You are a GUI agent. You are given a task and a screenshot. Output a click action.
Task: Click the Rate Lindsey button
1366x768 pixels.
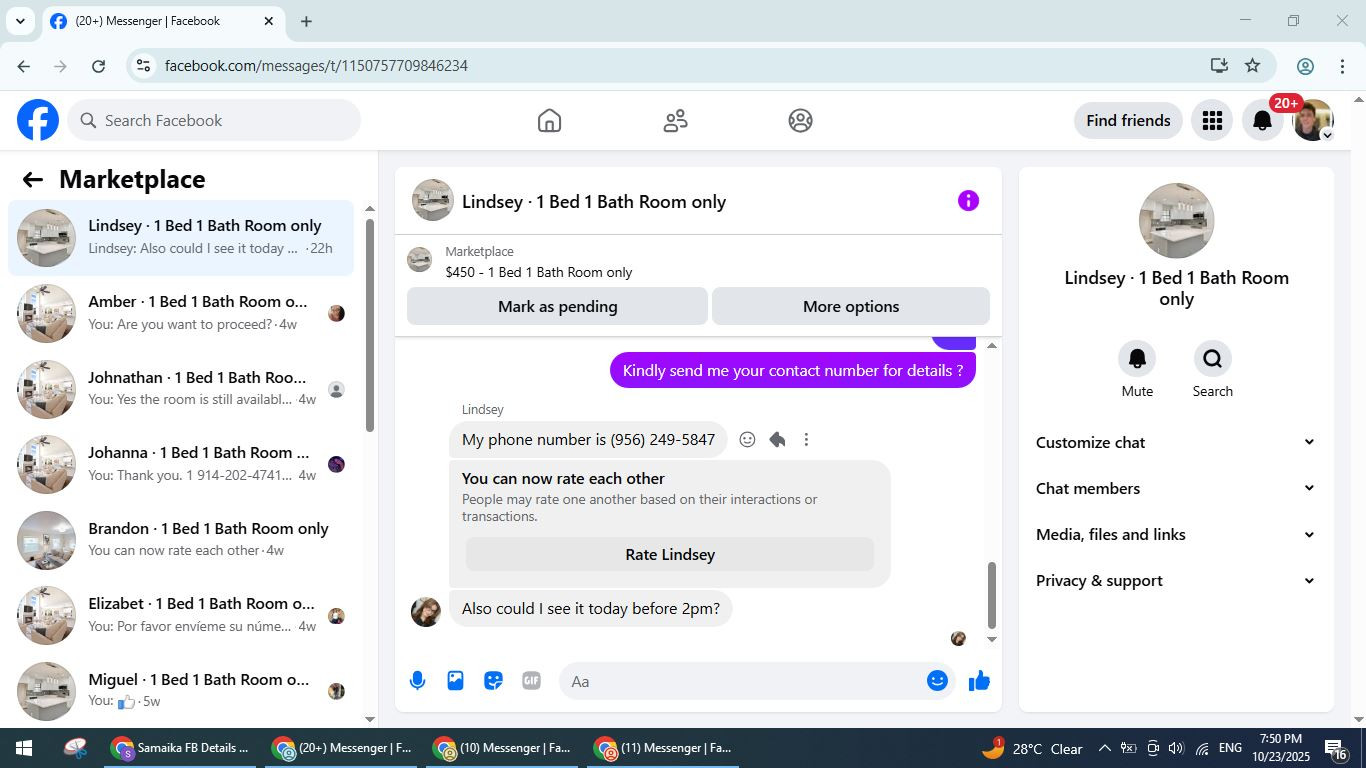670,554
